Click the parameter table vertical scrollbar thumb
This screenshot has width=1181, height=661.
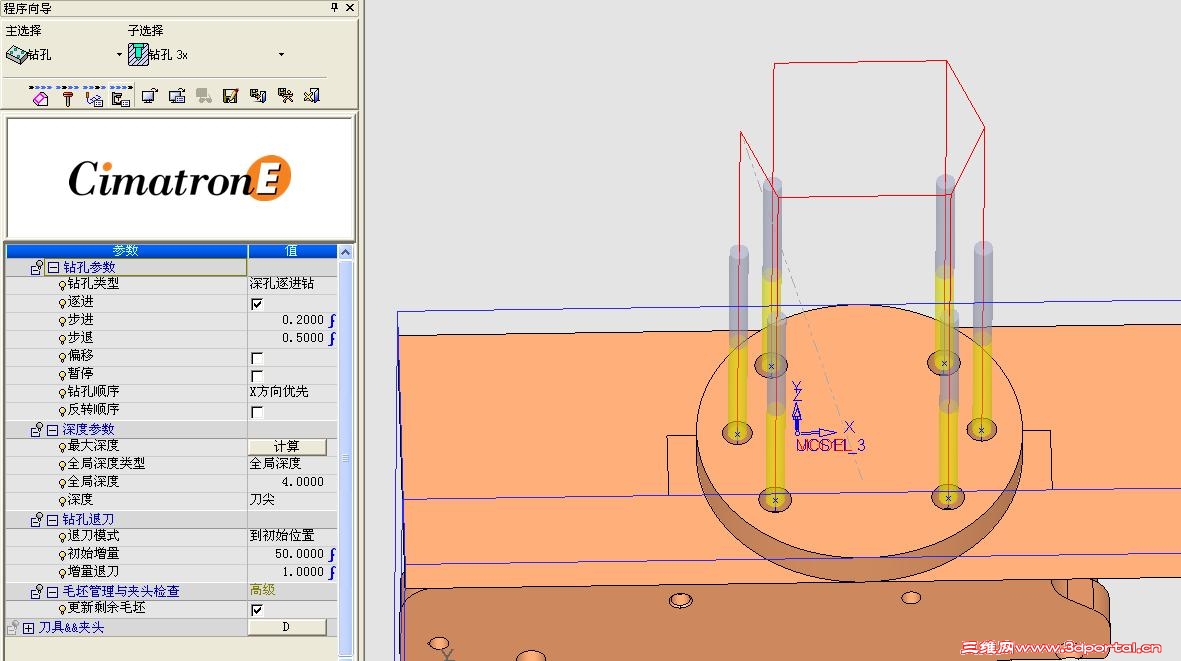coord(346,457)
